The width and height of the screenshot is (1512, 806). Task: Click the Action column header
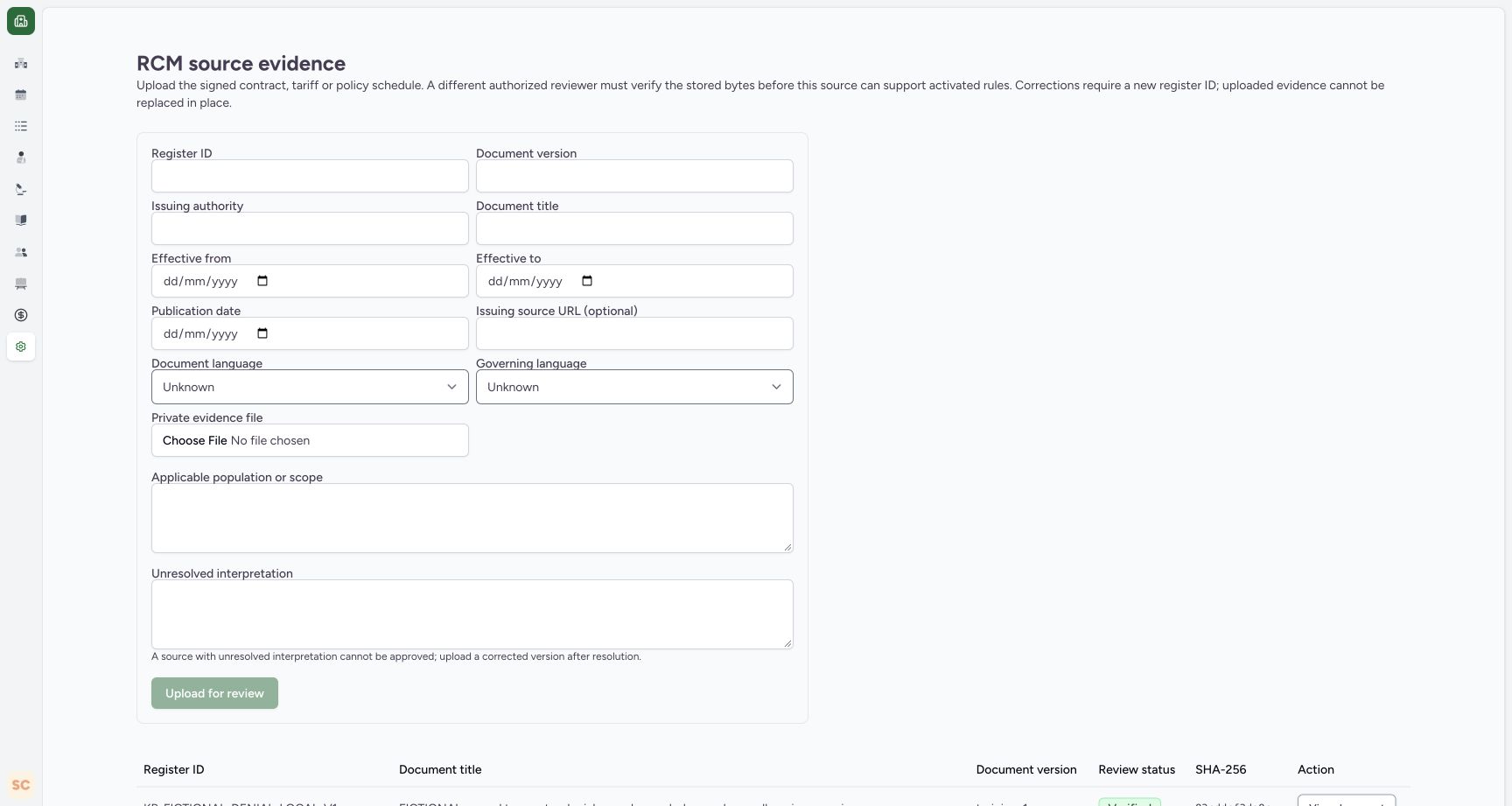tap(1316, 769)
